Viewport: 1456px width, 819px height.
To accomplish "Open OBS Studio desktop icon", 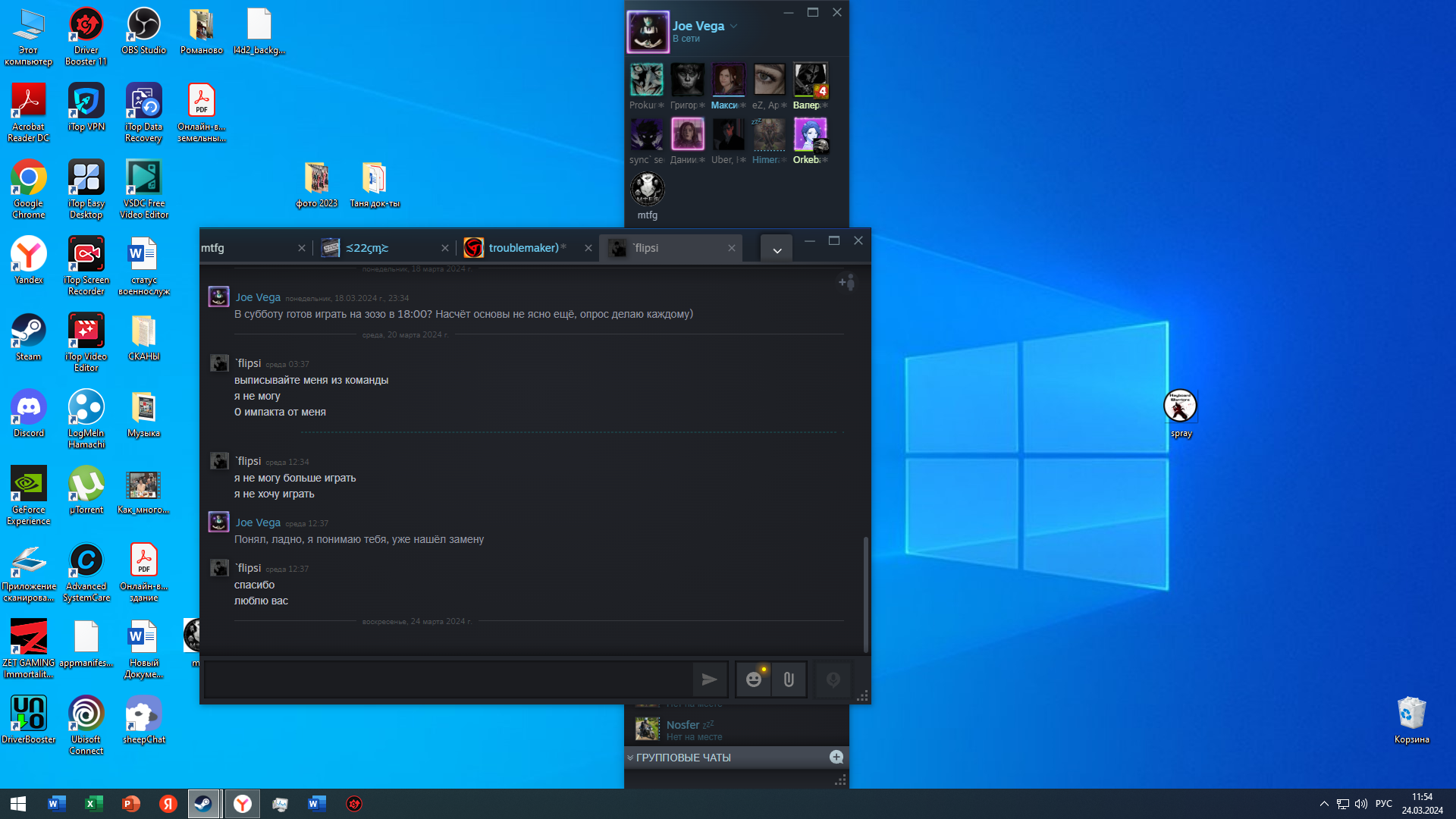I will 143,30.
